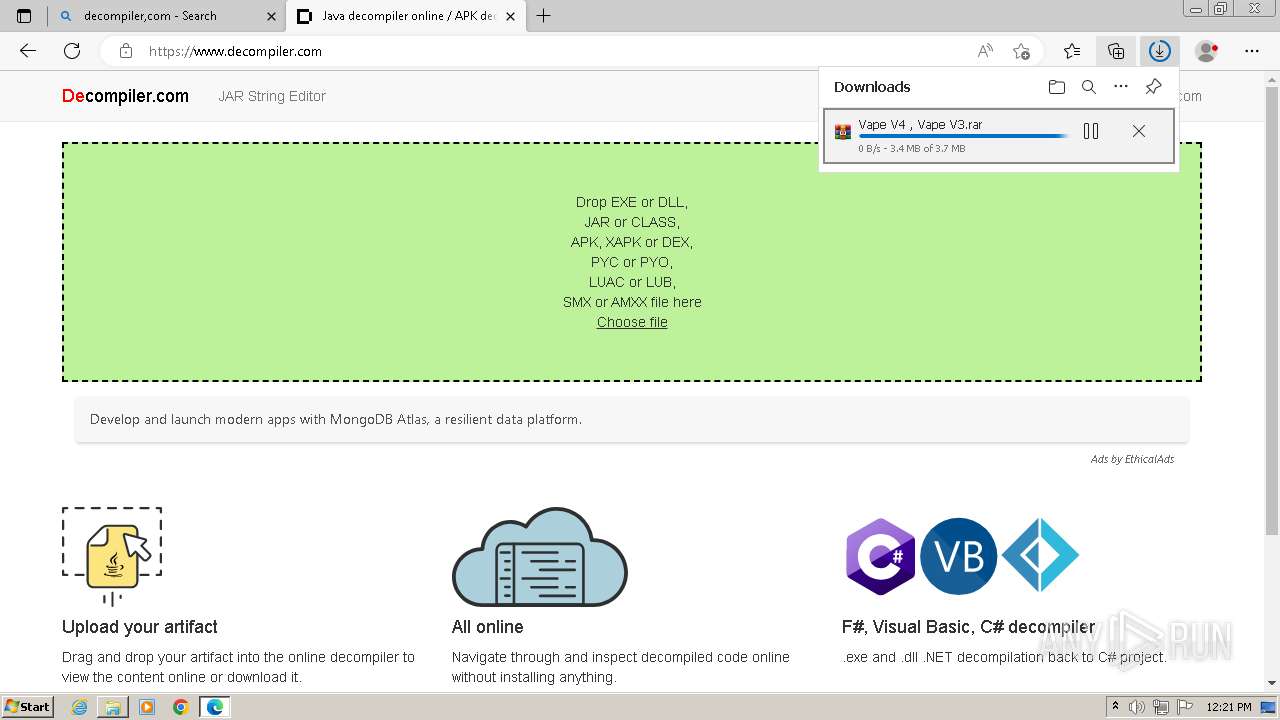Close the Java decompiler online tab
The image size is (1280, 720).
(x=510, y=16)
